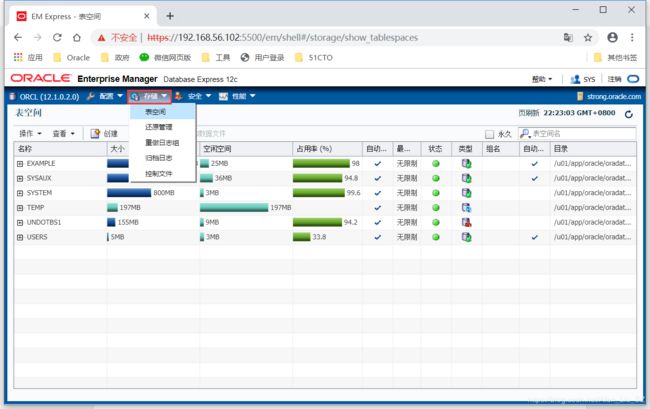Open the browser home page icon
Viewport: 650px width, 409px height.
coord(77,37)
